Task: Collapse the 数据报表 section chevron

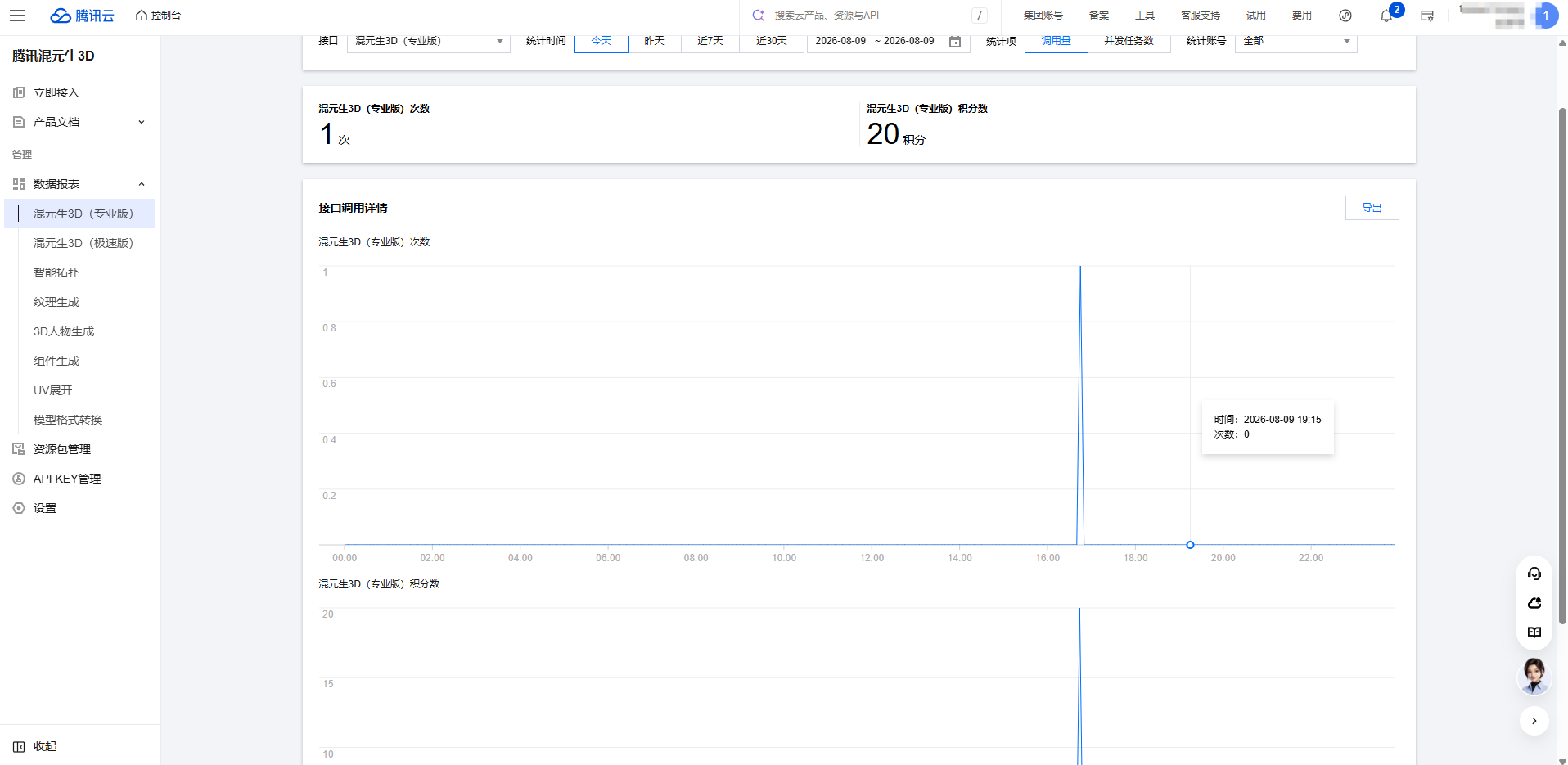Action: (142, 184)
